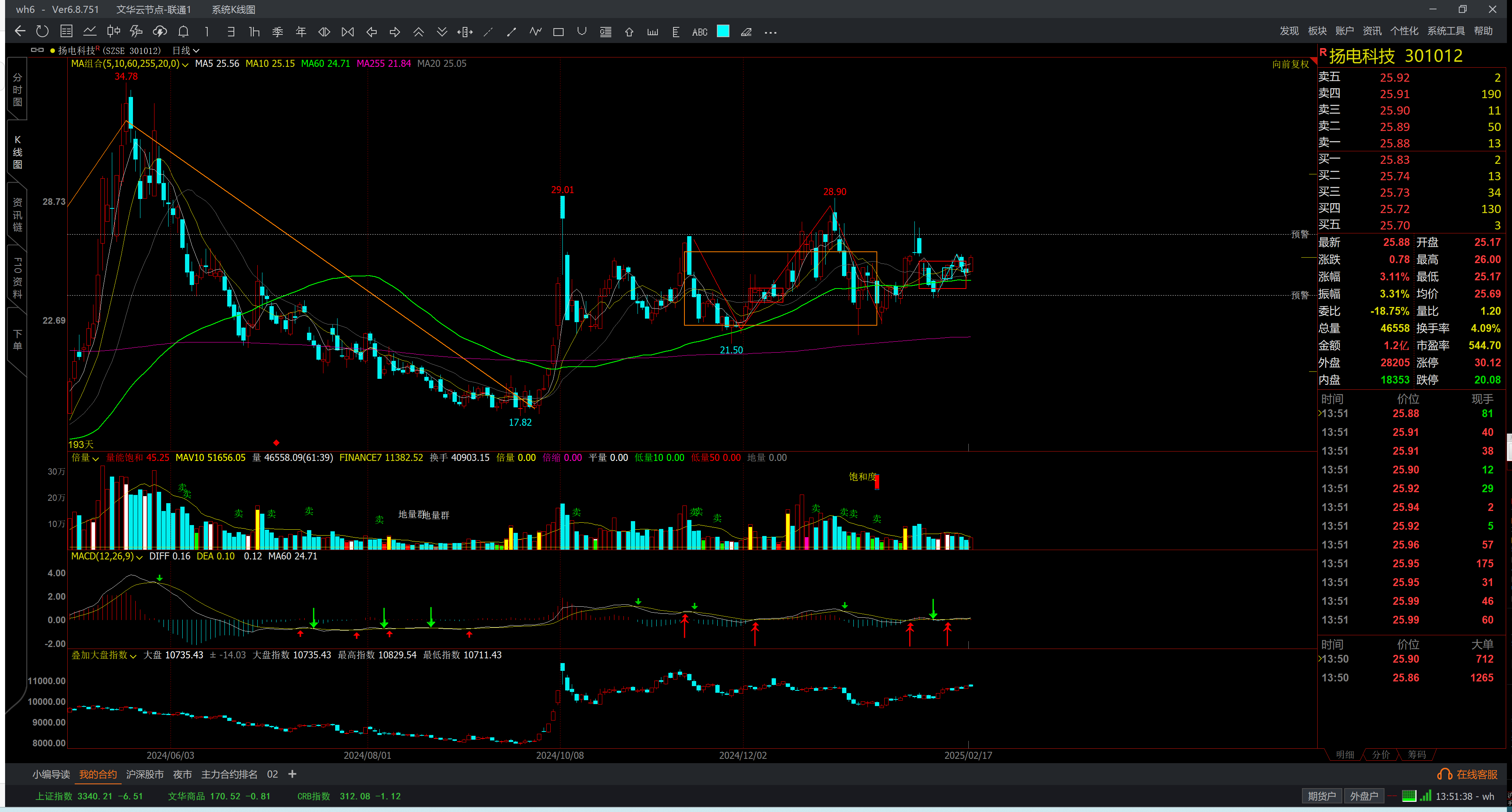The height and width of the screenshot is (812, 1512).
Task: Select the 1h hourly period icon
Action: click(x=254, y=32)
